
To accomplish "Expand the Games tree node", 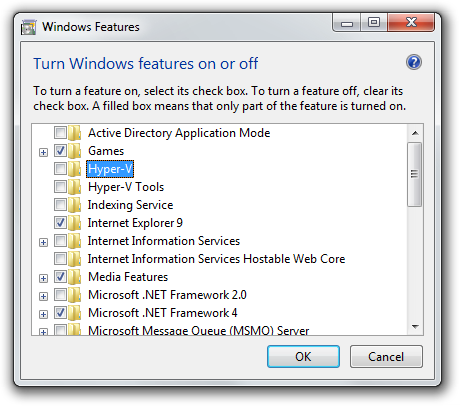I will point(43,152).
